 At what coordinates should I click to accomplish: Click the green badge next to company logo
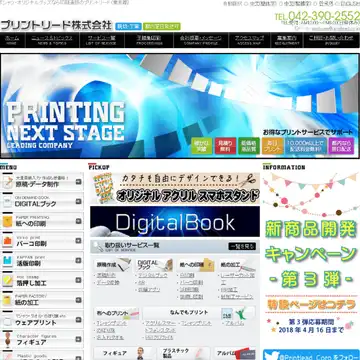pos(162,26)
